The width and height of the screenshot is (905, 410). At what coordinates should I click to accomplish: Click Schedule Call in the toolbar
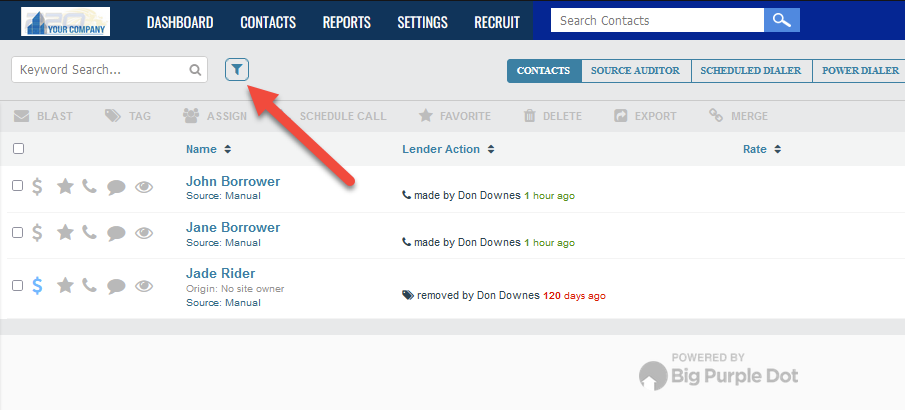coord(343,116)
